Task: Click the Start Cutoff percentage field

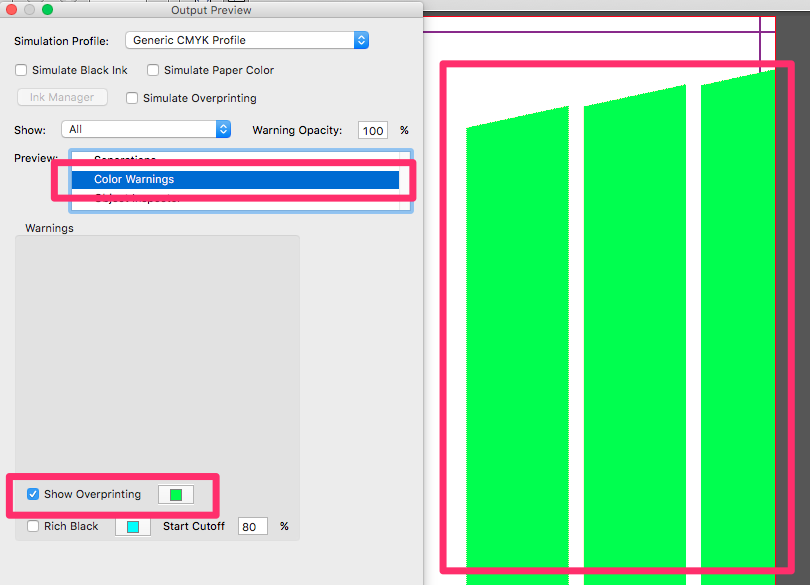Action: point(252,526)
